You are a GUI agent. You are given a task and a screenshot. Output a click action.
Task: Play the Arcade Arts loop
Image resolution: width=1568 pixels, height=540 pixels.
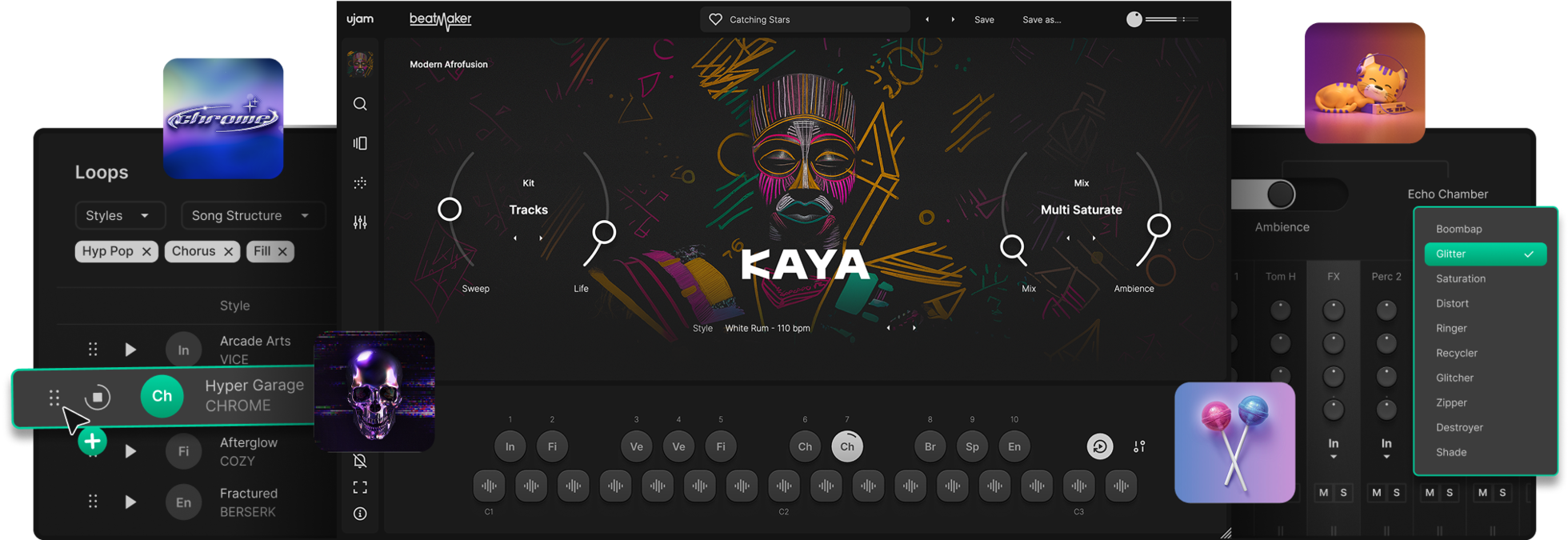130,350
